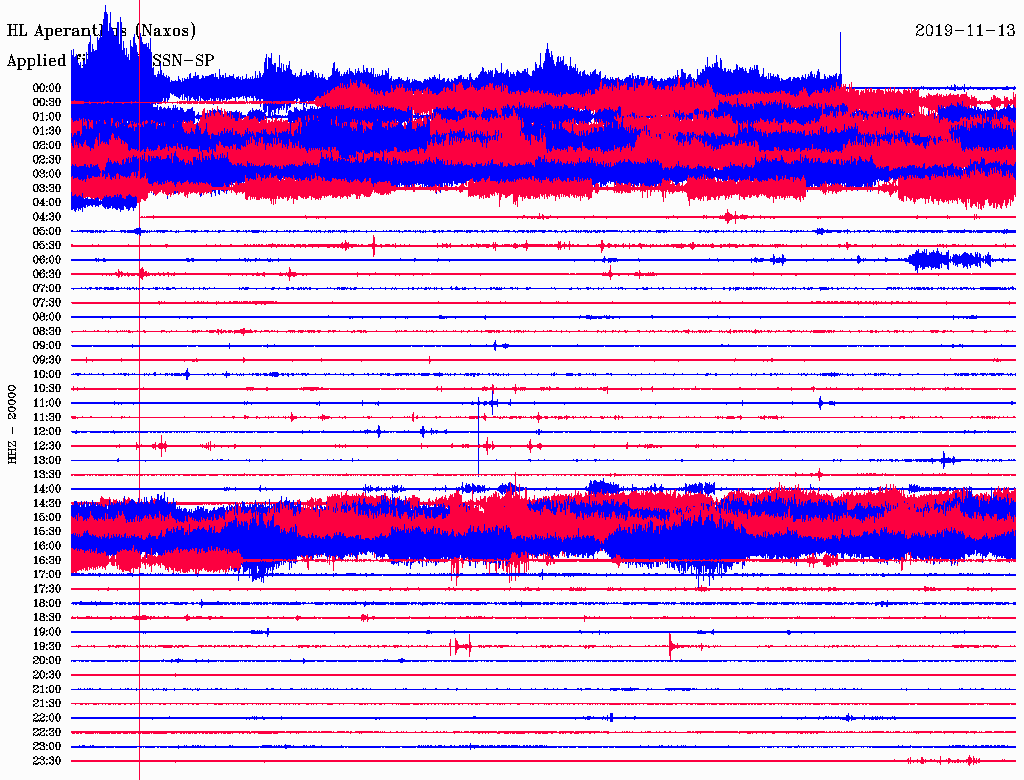Click the 11:00 time label
The width and height of the screenshot is (1024, 780).
[x=47, y=404]
